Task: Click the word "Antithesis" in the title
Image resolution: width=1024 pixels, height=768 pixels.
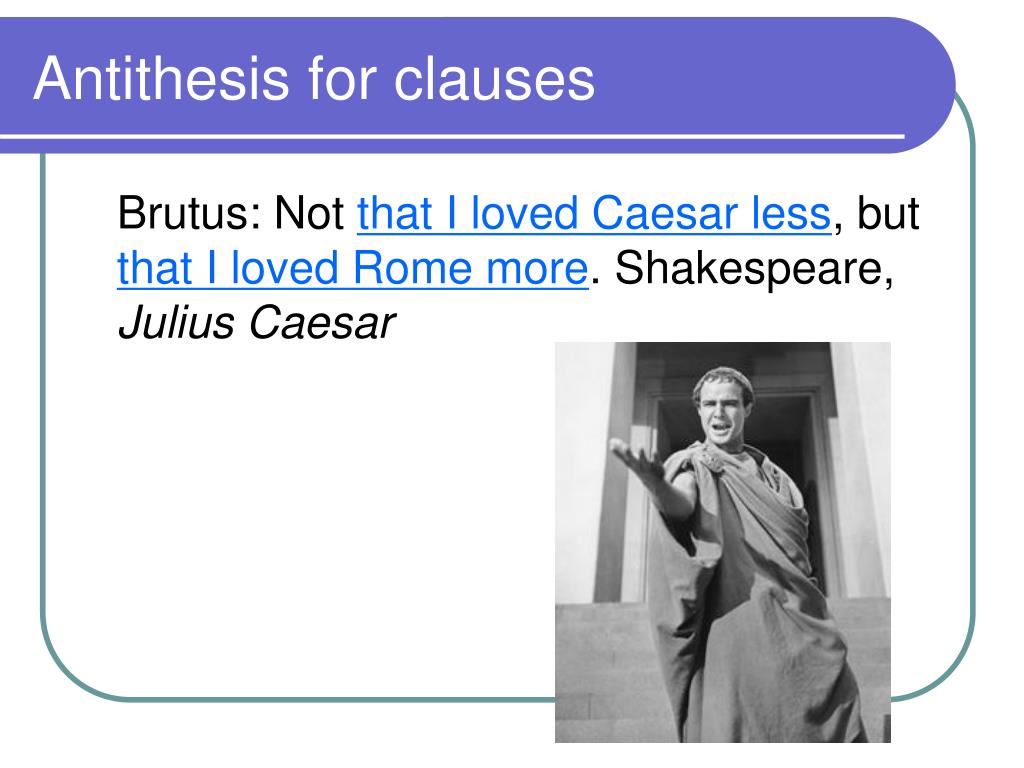Action: [161, 79]
